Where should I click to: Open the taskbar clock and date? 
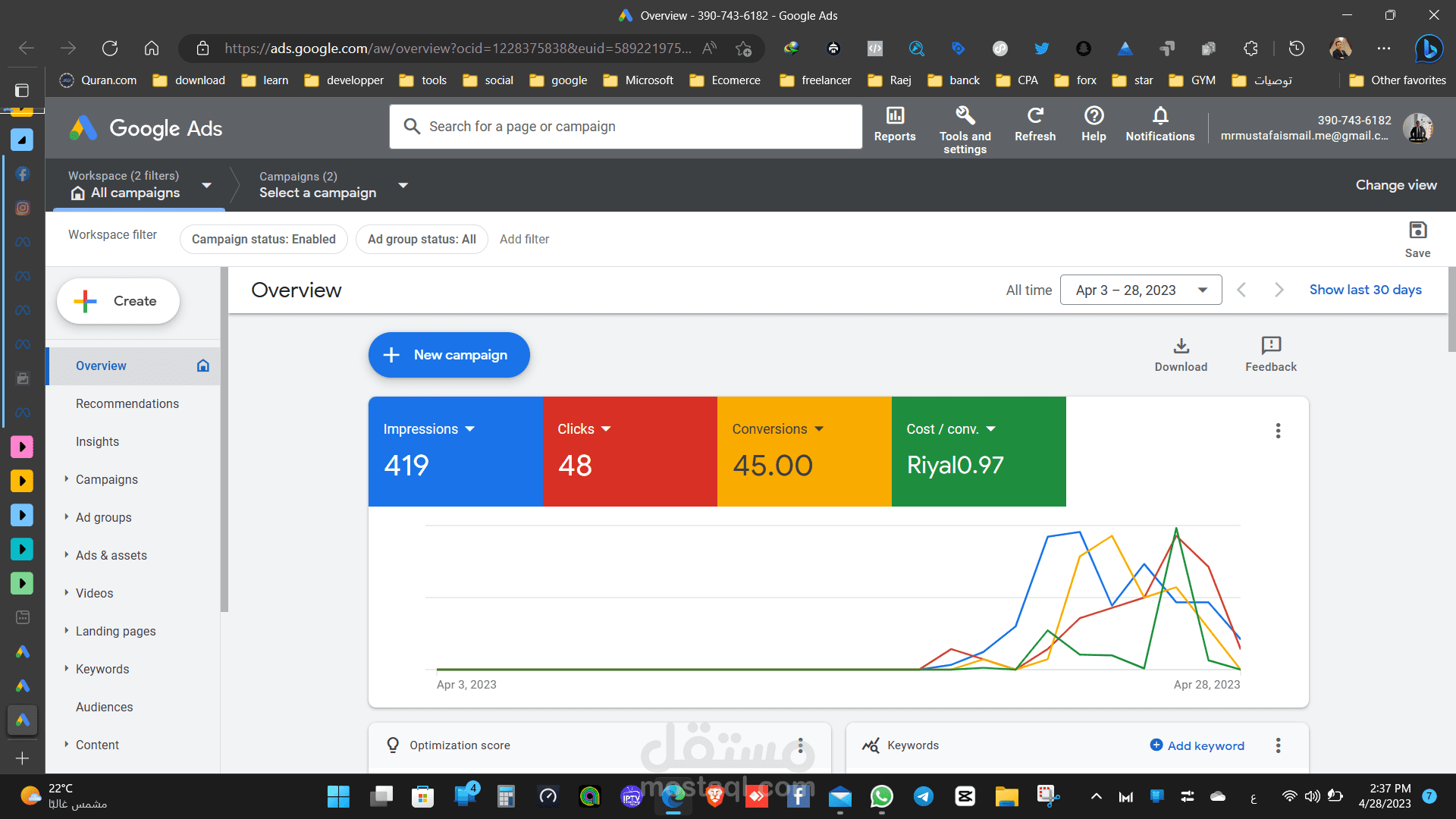1385,796
